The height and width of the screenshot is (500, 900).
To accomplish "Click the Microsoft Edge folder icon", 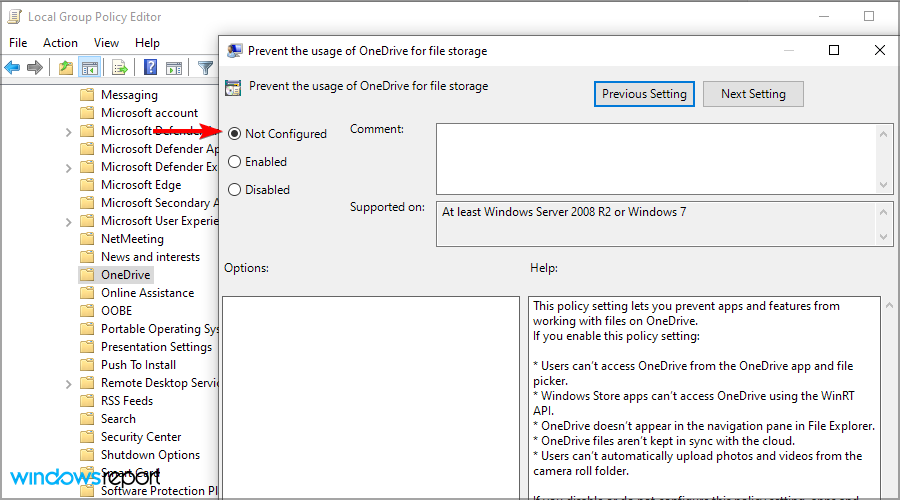I will [87, 185].
